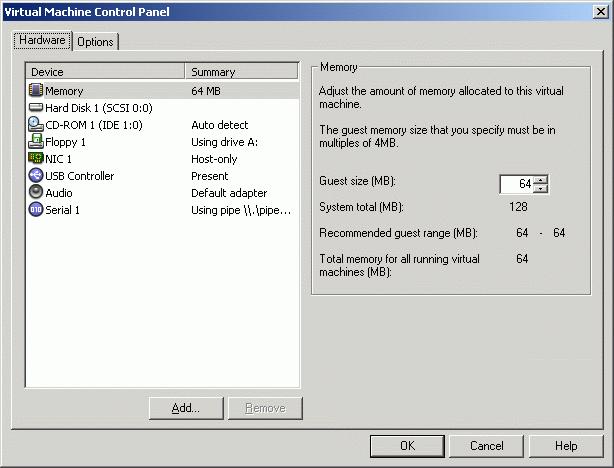
Task: Click the Device column header
Action: coord(105,72)
